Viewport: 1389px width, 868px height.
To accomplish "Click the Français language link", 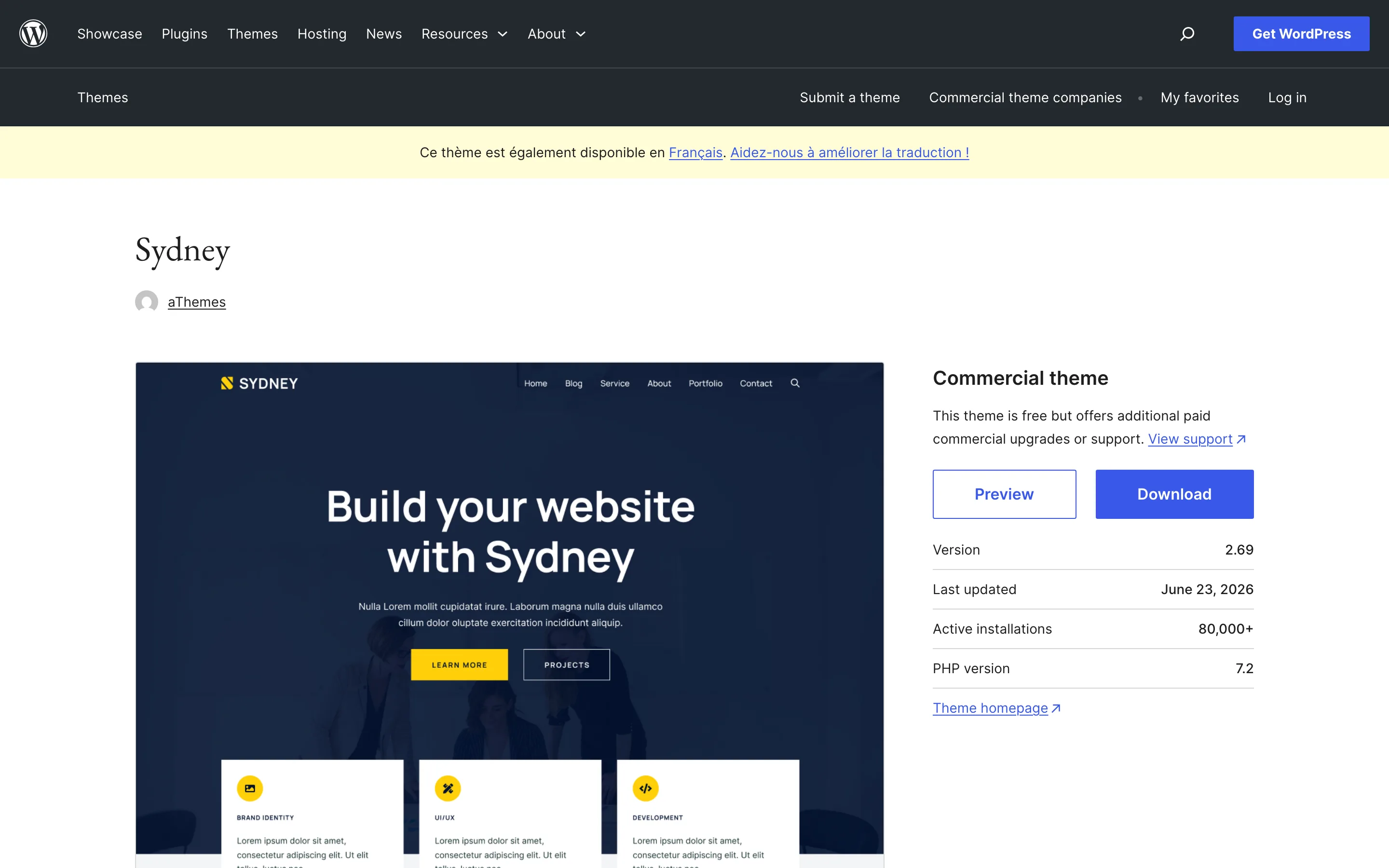I will coord(695,153).
